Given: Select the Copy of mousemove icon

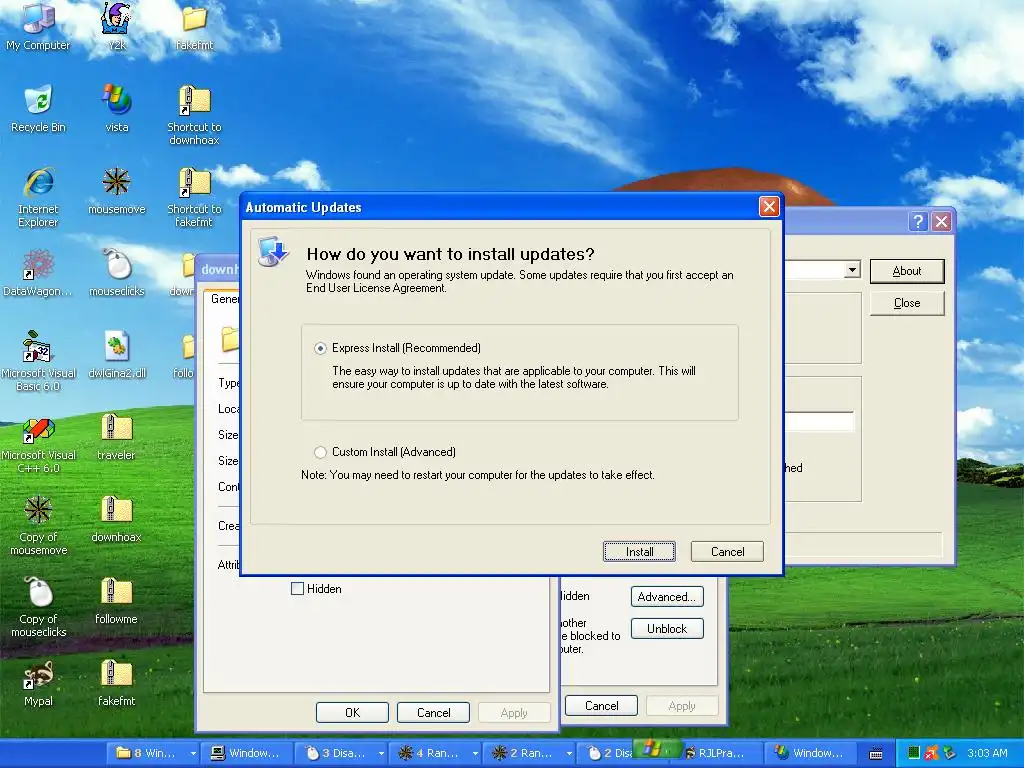Looking at the screenshot, I should 38,526.
